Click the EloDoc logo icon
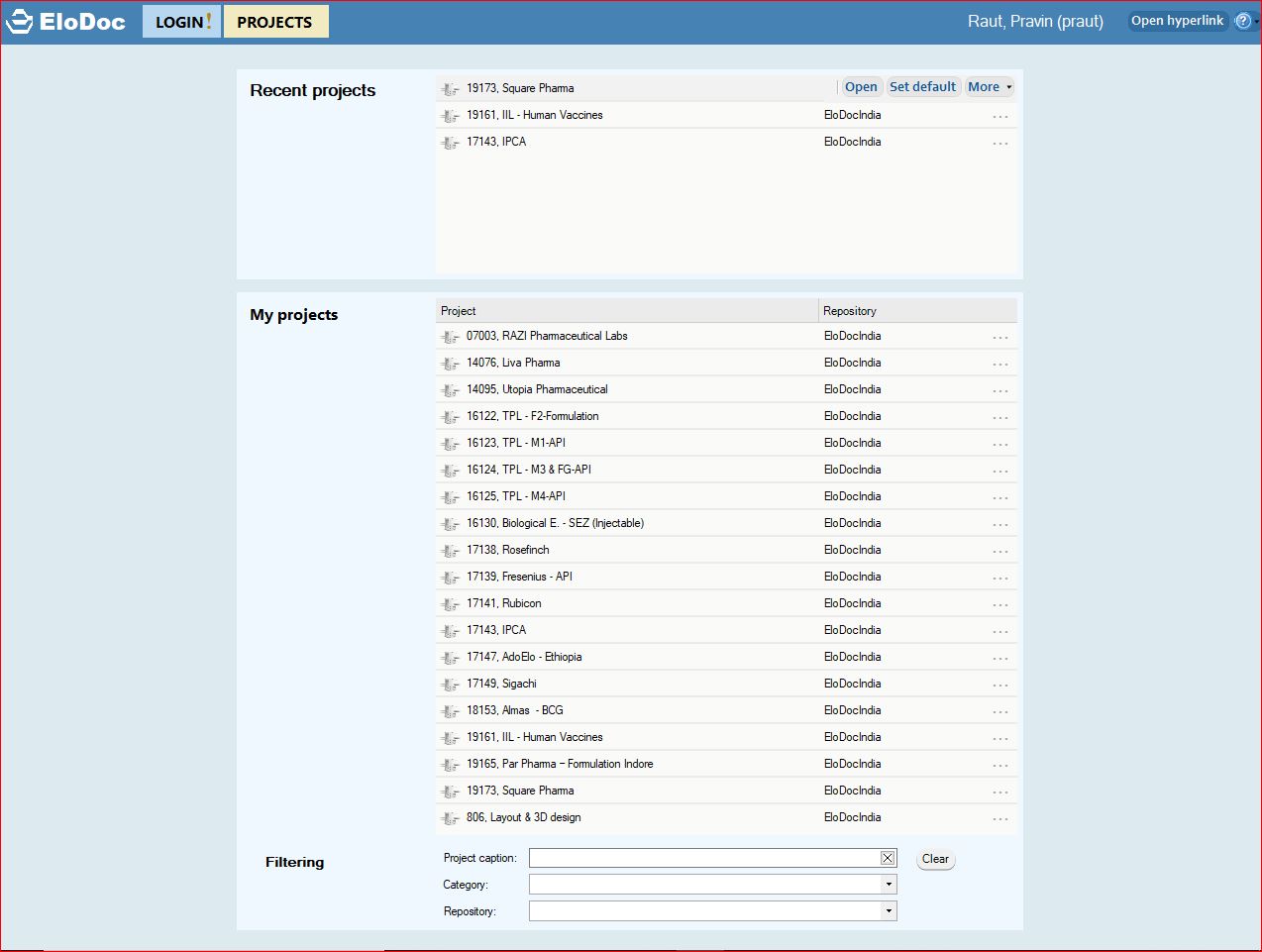Viewport: 1262px width, 952px height. pos(19,22)
